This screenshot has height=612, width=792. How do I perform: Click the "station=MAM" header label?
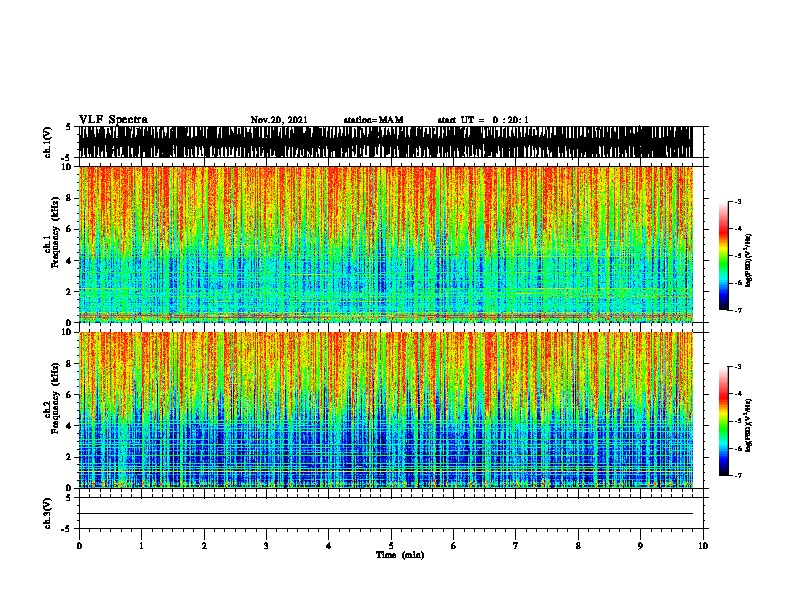coord(373,120)
